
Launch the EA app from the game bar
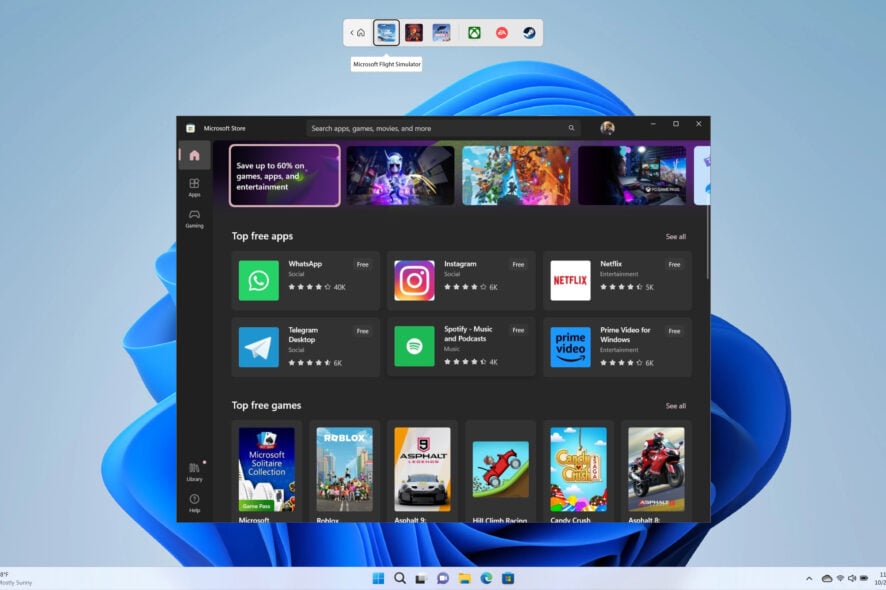pos(502,33)
